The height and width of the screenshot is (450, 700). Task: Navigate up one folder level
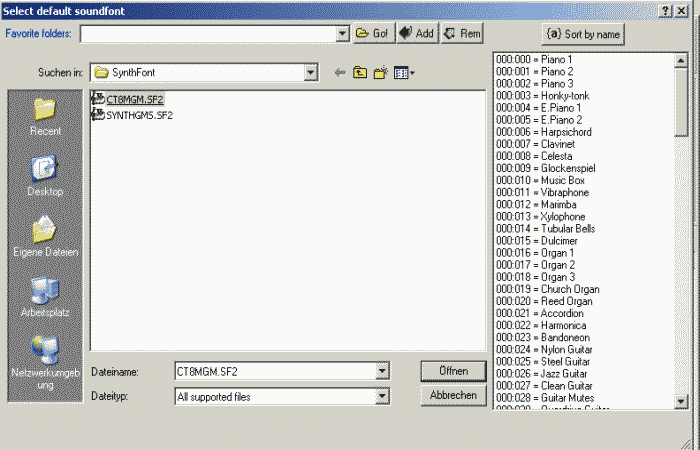tap(361, 73)
